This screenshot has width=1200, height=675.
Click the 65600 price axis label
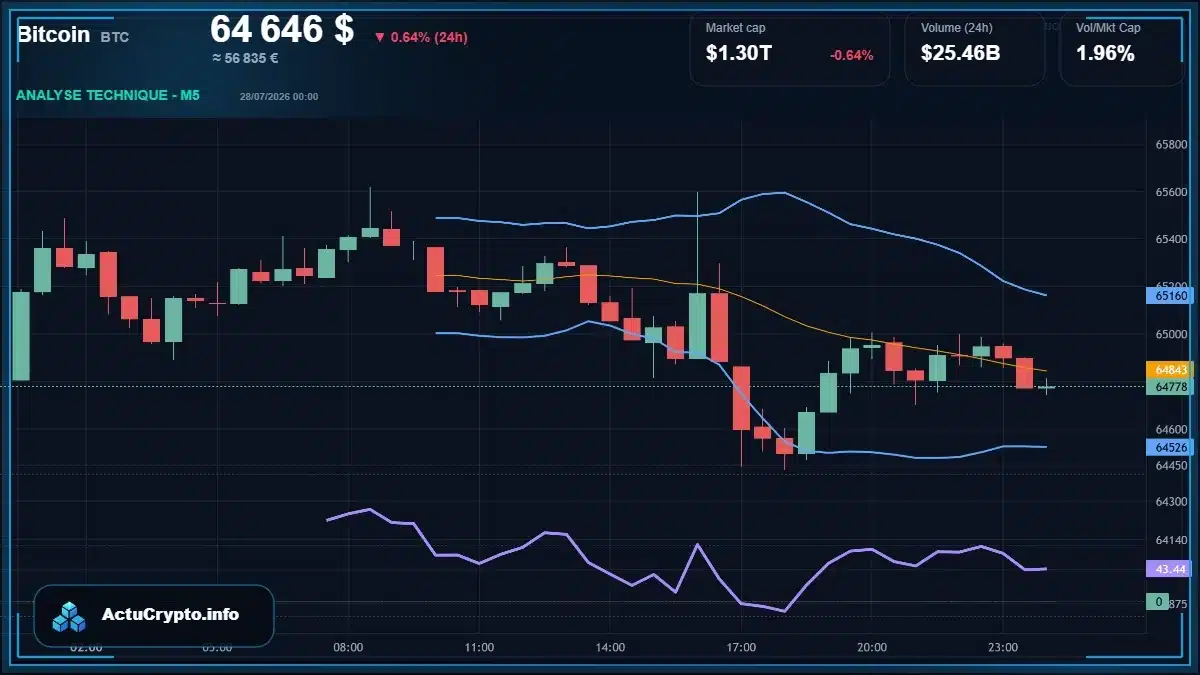1171,192
